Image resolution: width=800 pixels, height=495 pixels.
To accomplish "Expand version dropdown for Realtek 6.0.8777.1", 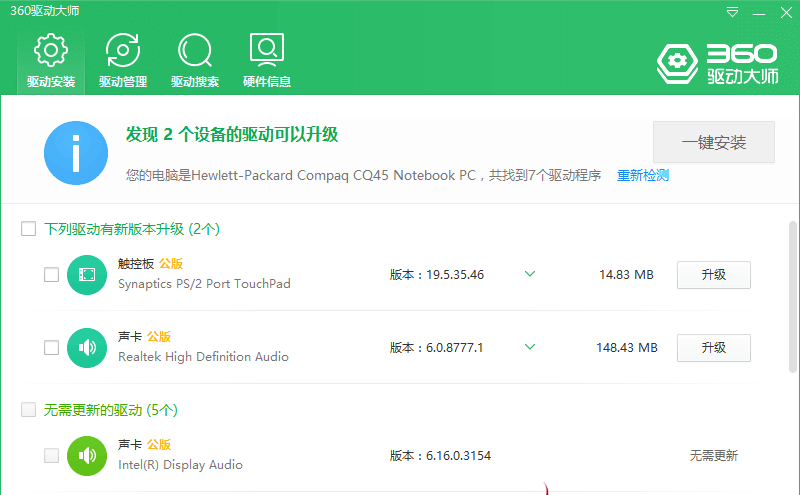I will point(530,347).
